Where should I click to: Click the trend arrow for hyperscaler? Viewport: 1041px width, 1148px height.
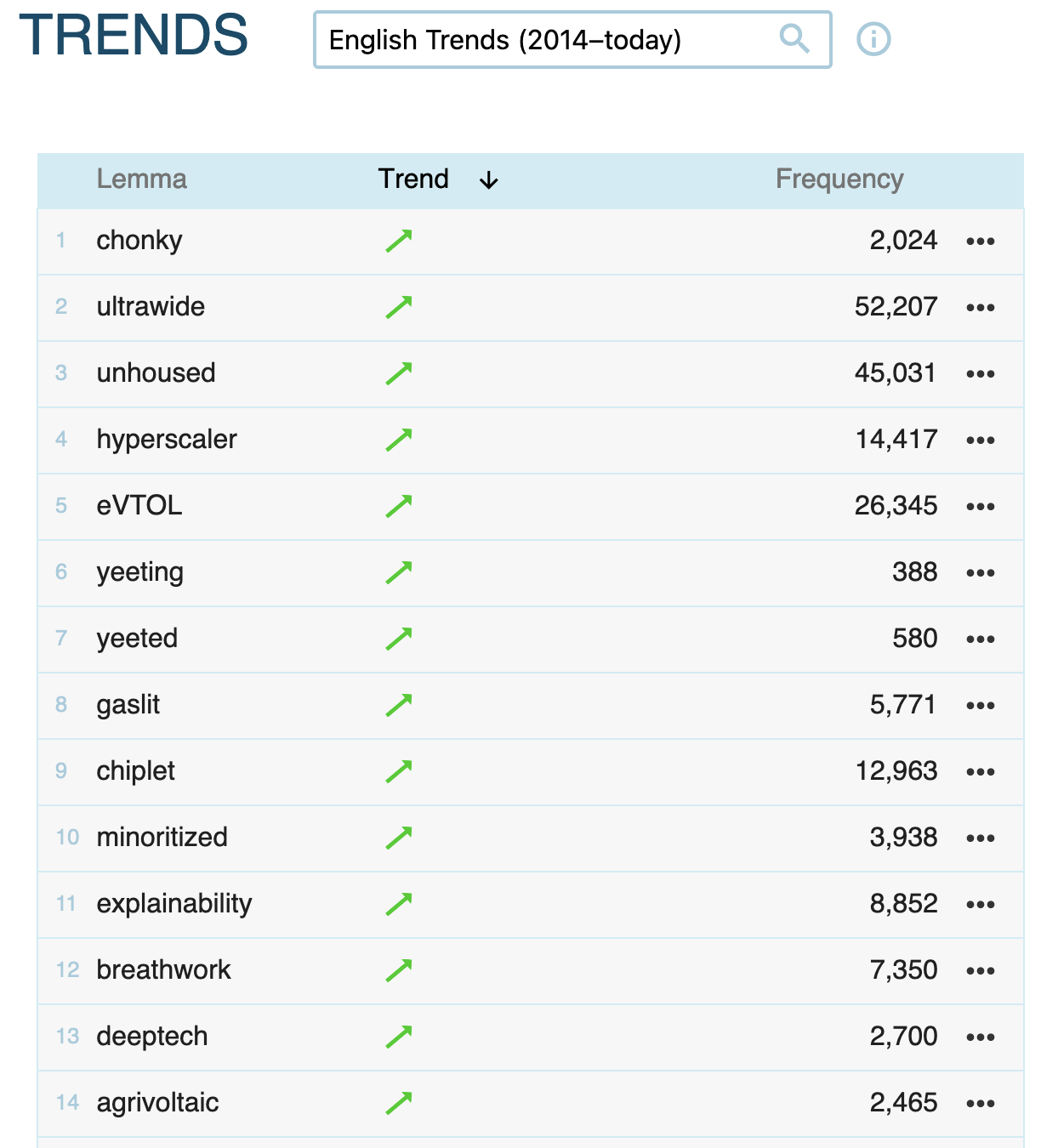tap(399, 440)
